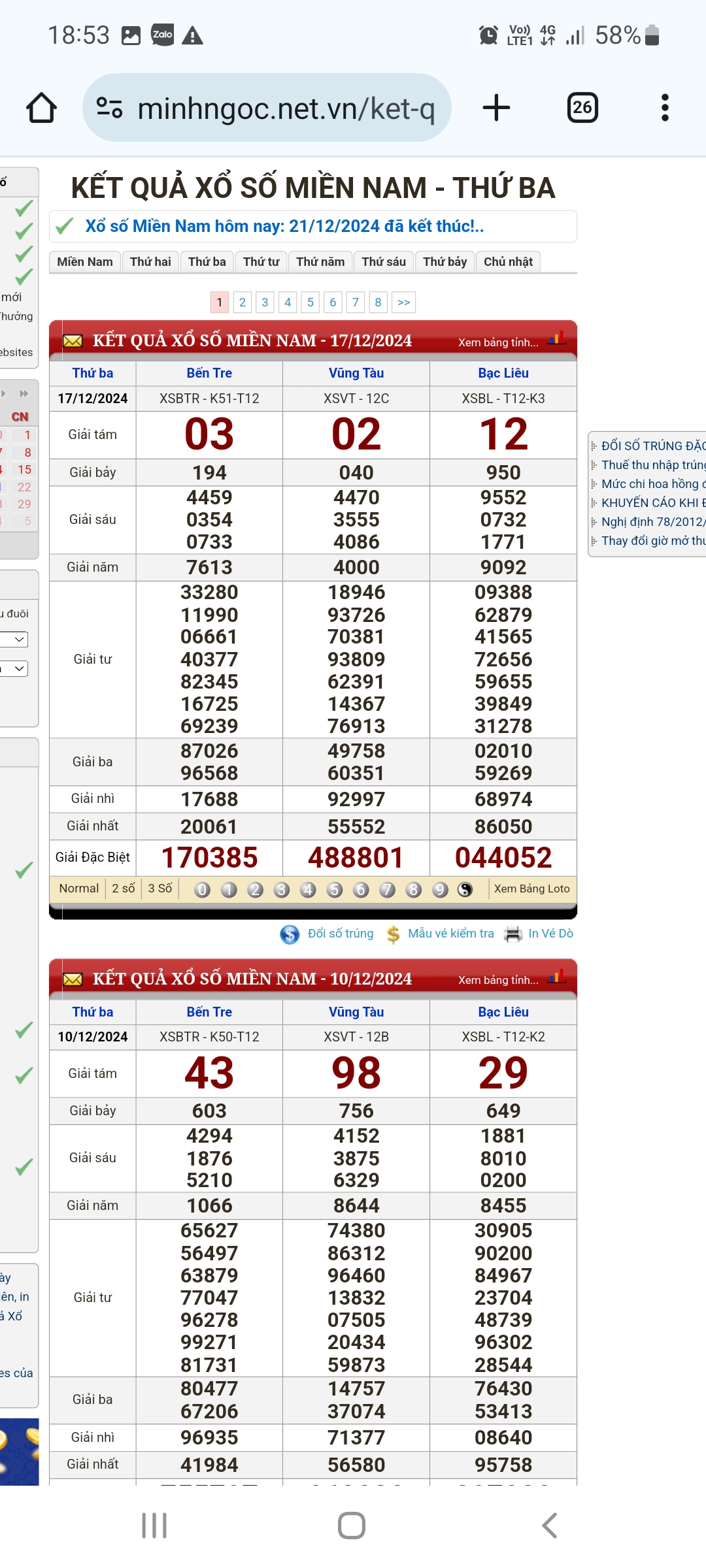The width and height of the screenshot is (706, 1568).
Task: Toggle the 2 số display mode
Action: tap(123, 889)
